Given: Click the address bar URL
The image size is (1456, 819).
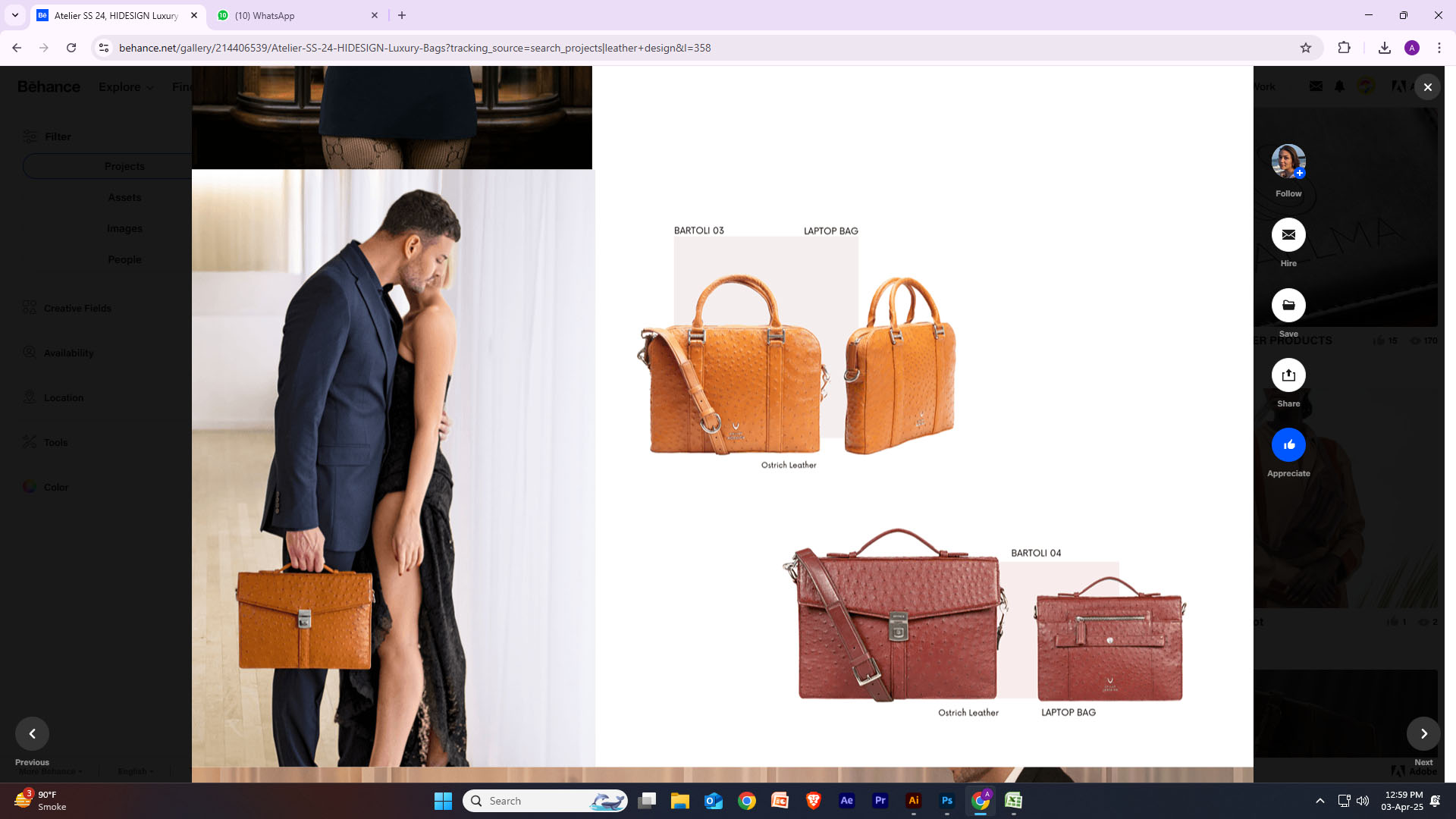Looking at the screenshot, I should 415,48.
